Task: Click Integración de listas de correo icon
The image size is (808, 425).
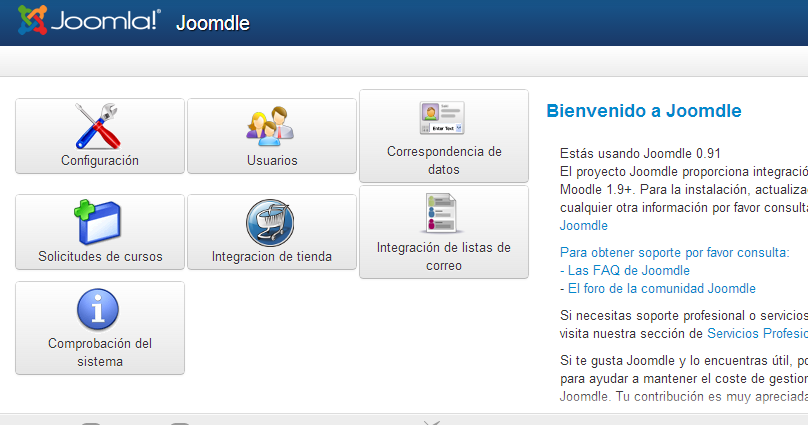Action: pos(443,213)
